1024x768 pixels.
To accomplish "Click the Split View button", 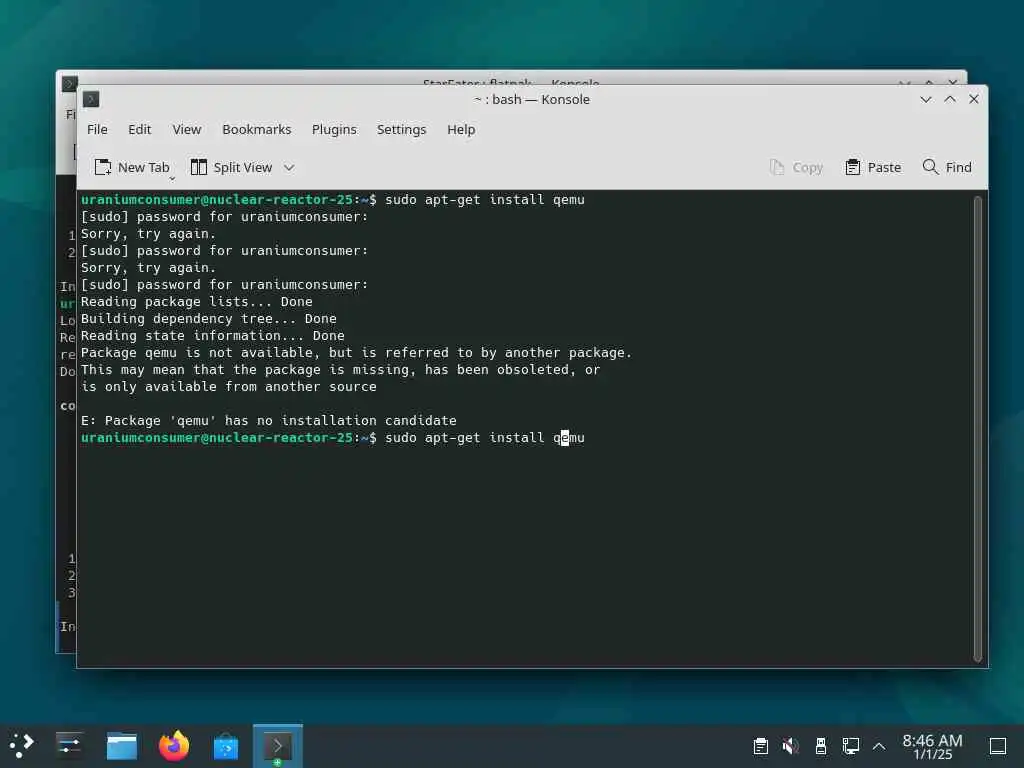I will [231, 167].
